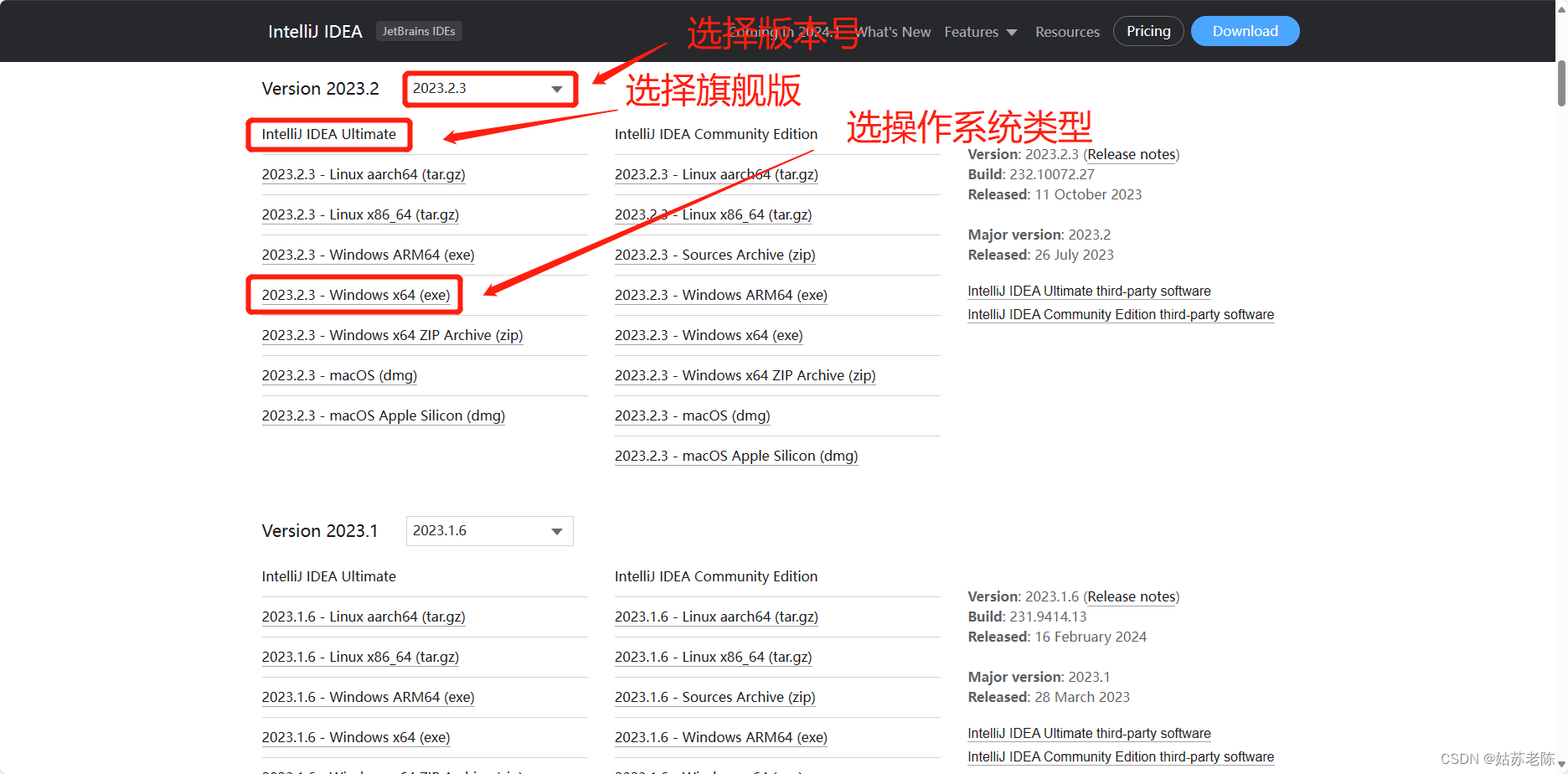Download Community 2023.1.6 Sources Archive zip
1568x774 pixels.
click(715, 697)
